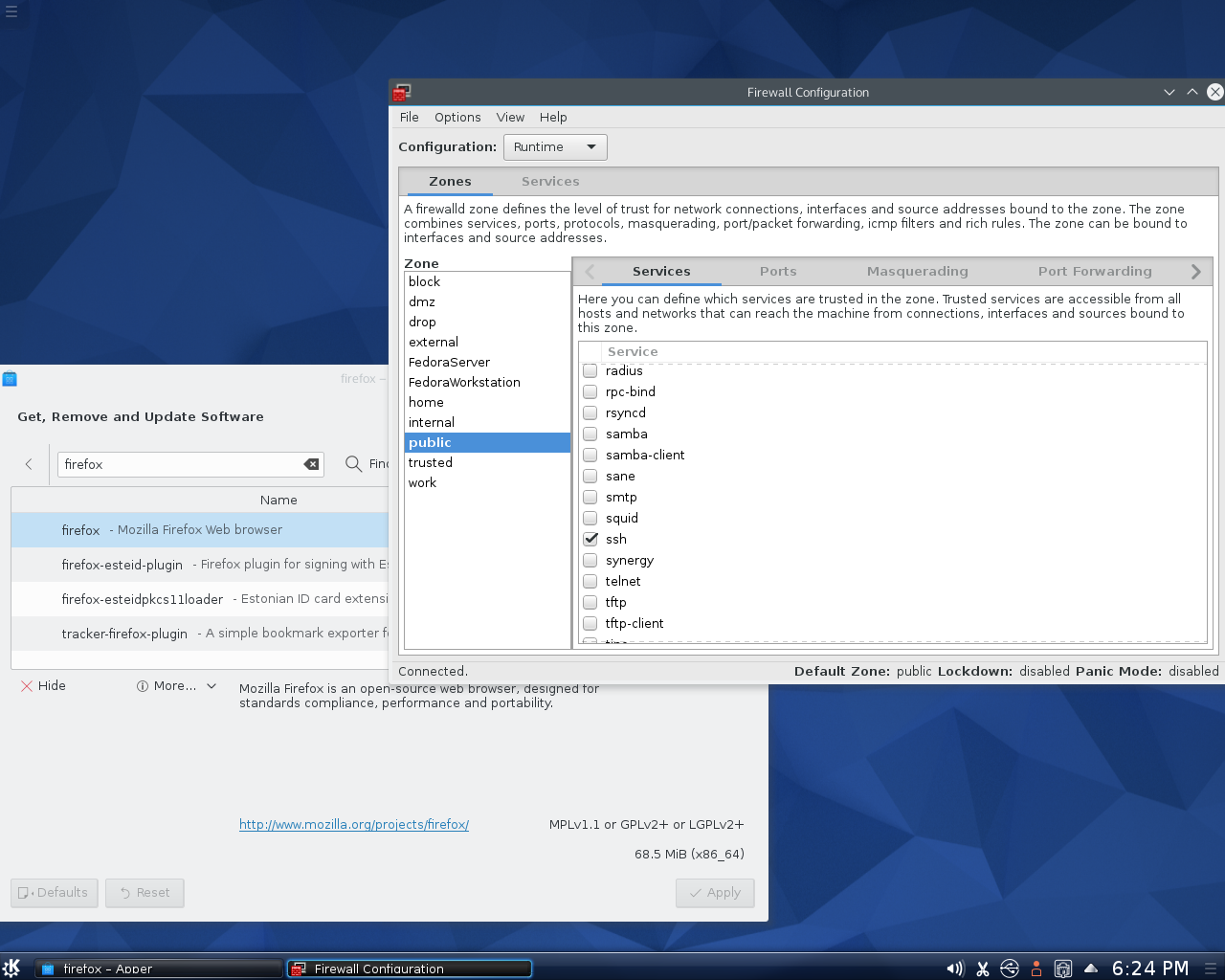The height and width of the screenshot is (980, 1225).
Task: Select the trusted zone
Action: tap(487, 462)
